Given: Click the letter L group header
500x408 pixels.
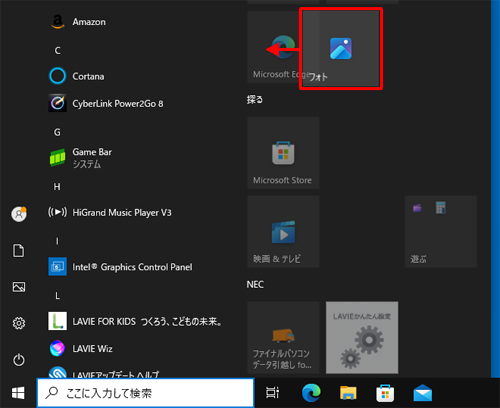Looking at the screenshot, I should [x=57, y=296].
